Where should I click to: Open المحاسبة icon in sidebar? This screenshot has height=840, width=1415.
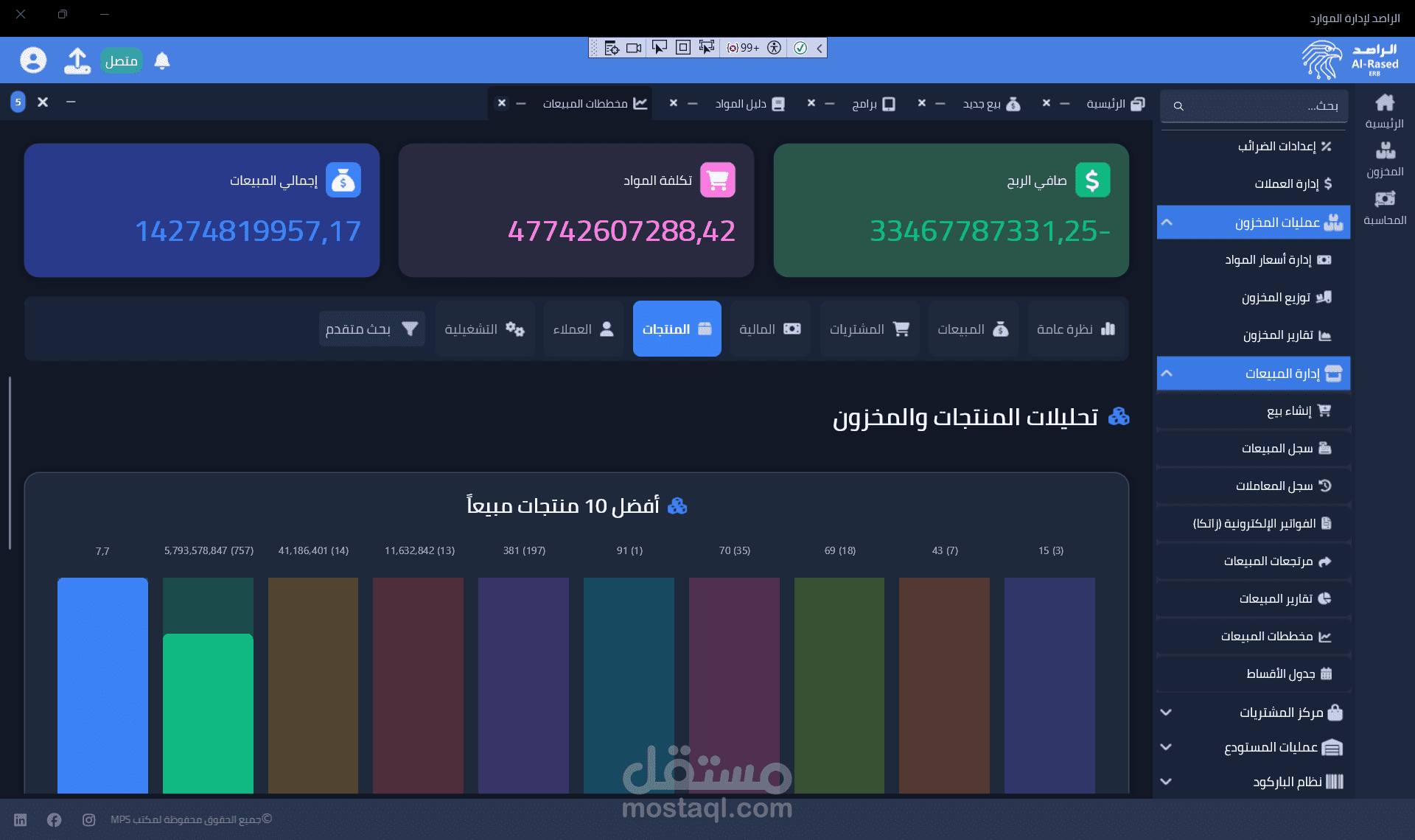click(x=1385, y=207)
